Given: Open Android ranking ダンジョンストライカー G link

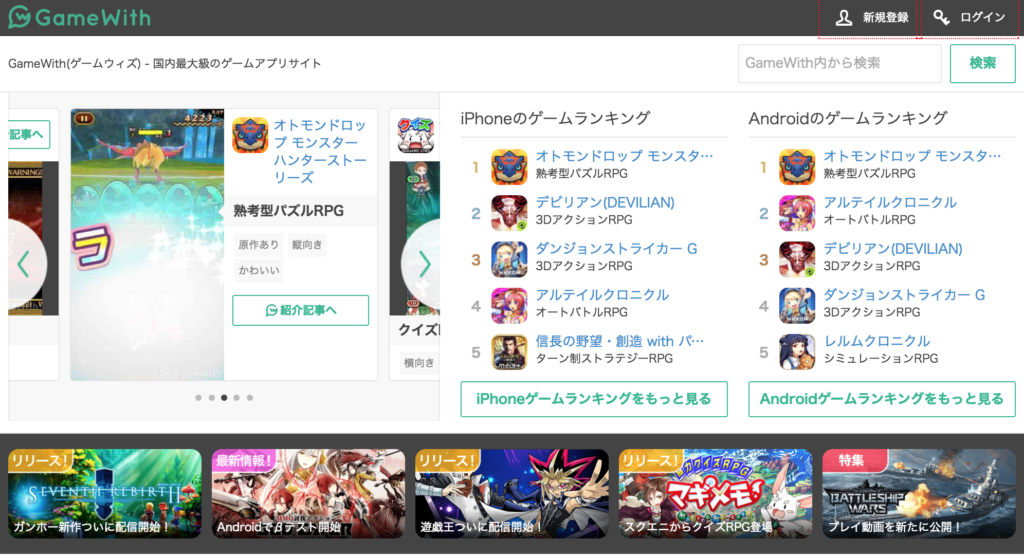Looking at the screenshot, I should (904, 295).
